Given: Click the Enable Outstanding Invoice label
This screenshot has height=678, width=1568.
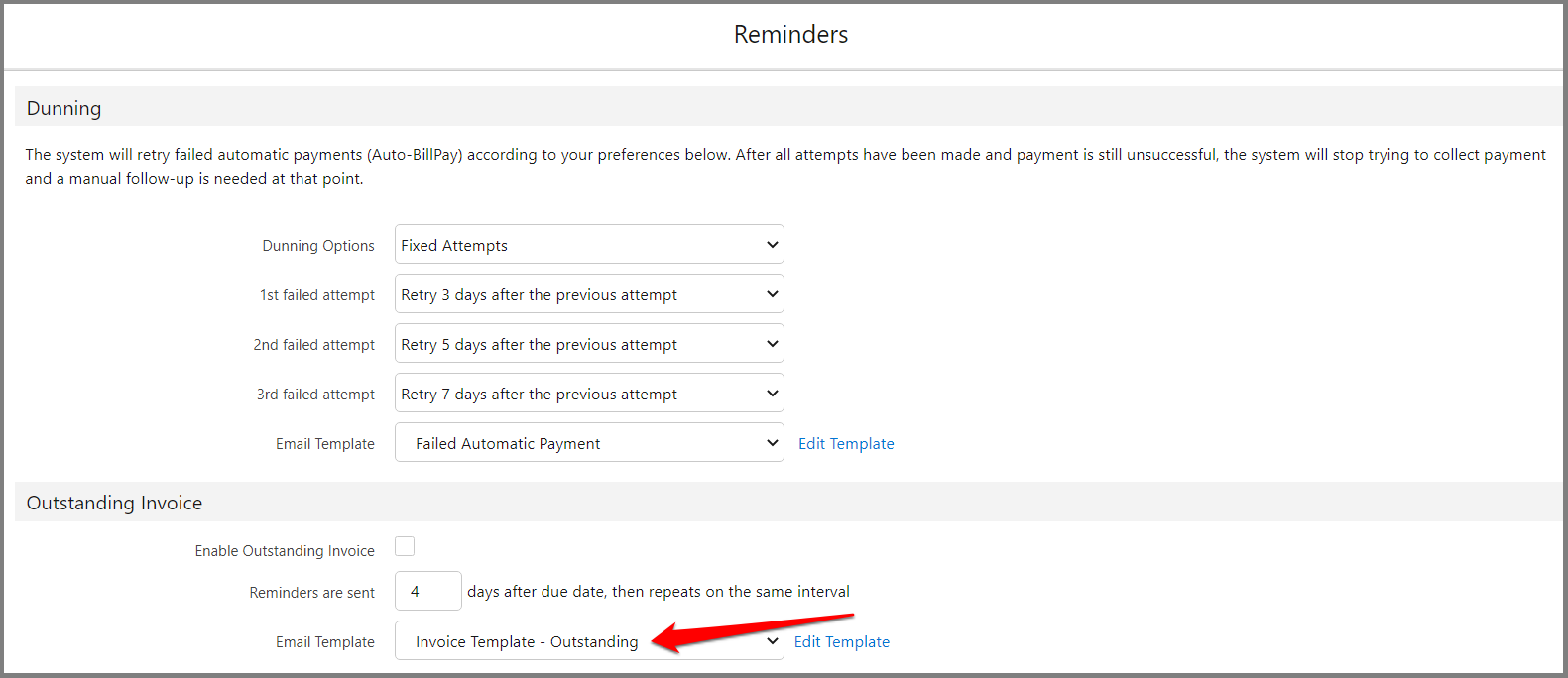Looking at the screenshot, I should click(x=285, y=551).
